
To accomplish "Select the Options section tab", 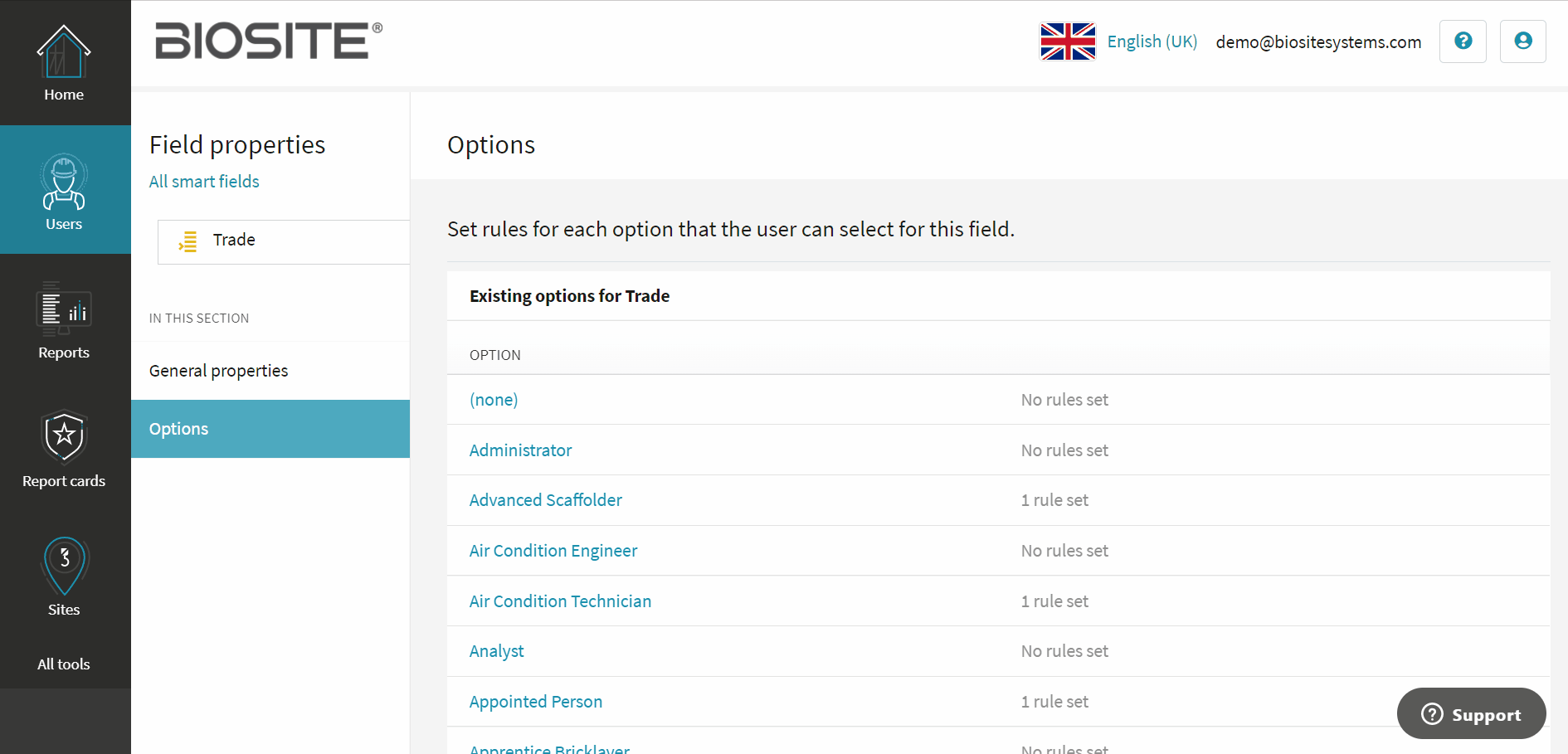I will pyautogui.click(x=270, y=429).
